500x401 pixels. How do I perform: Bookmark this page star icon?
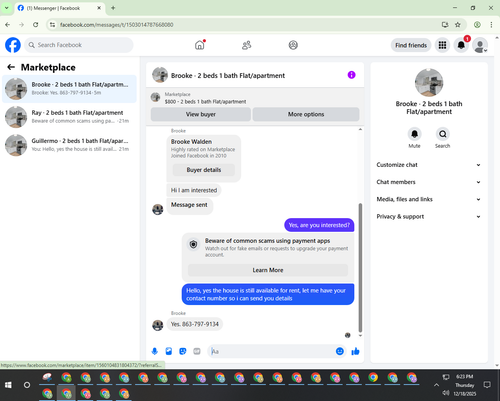tap(458, 25)
